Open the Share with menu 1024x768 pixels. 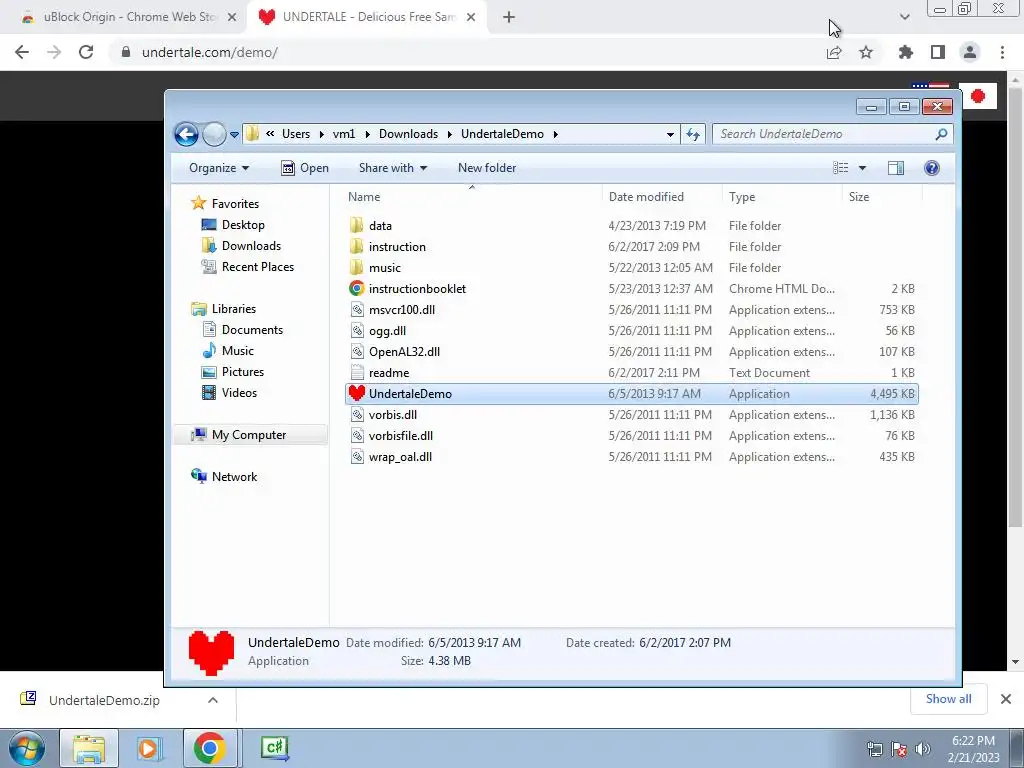[x=392, y=168]
